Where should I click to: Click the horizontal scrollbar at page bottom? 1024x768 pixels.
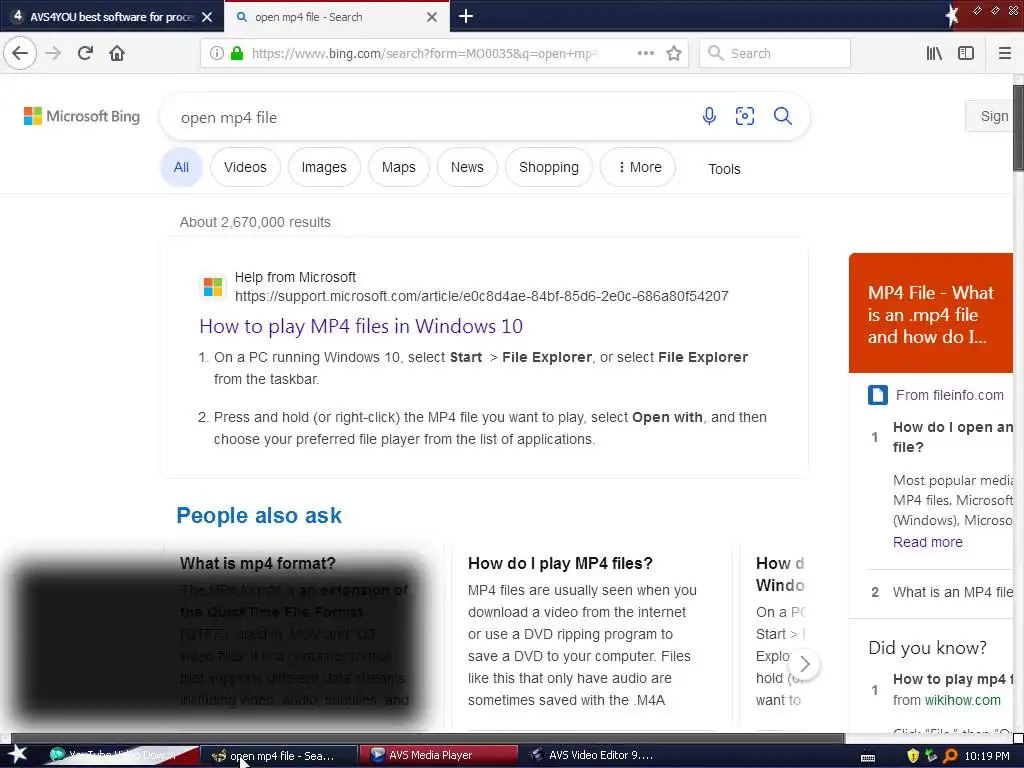428,738
